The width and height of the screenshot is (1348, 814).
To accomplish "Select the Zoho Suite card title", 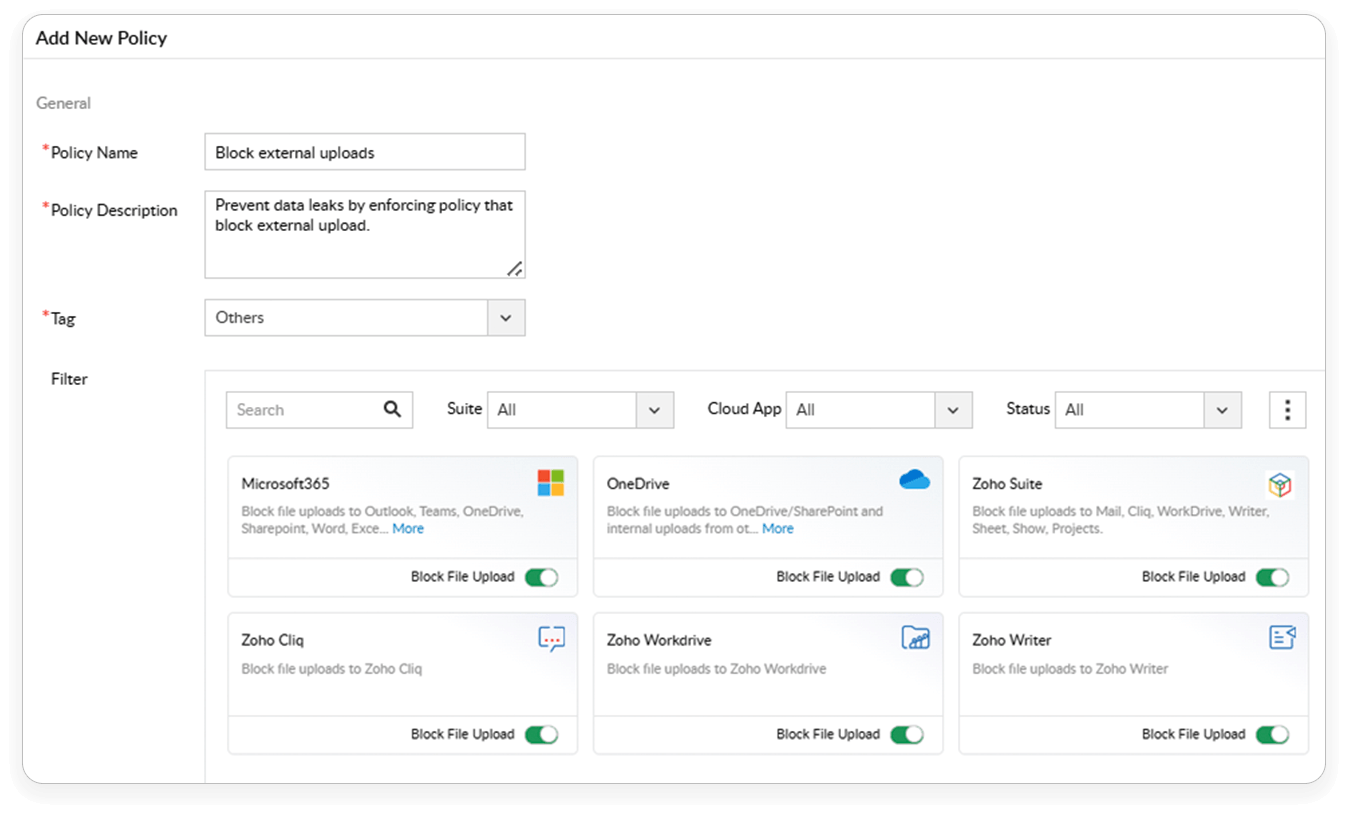I will [1007, 484].
